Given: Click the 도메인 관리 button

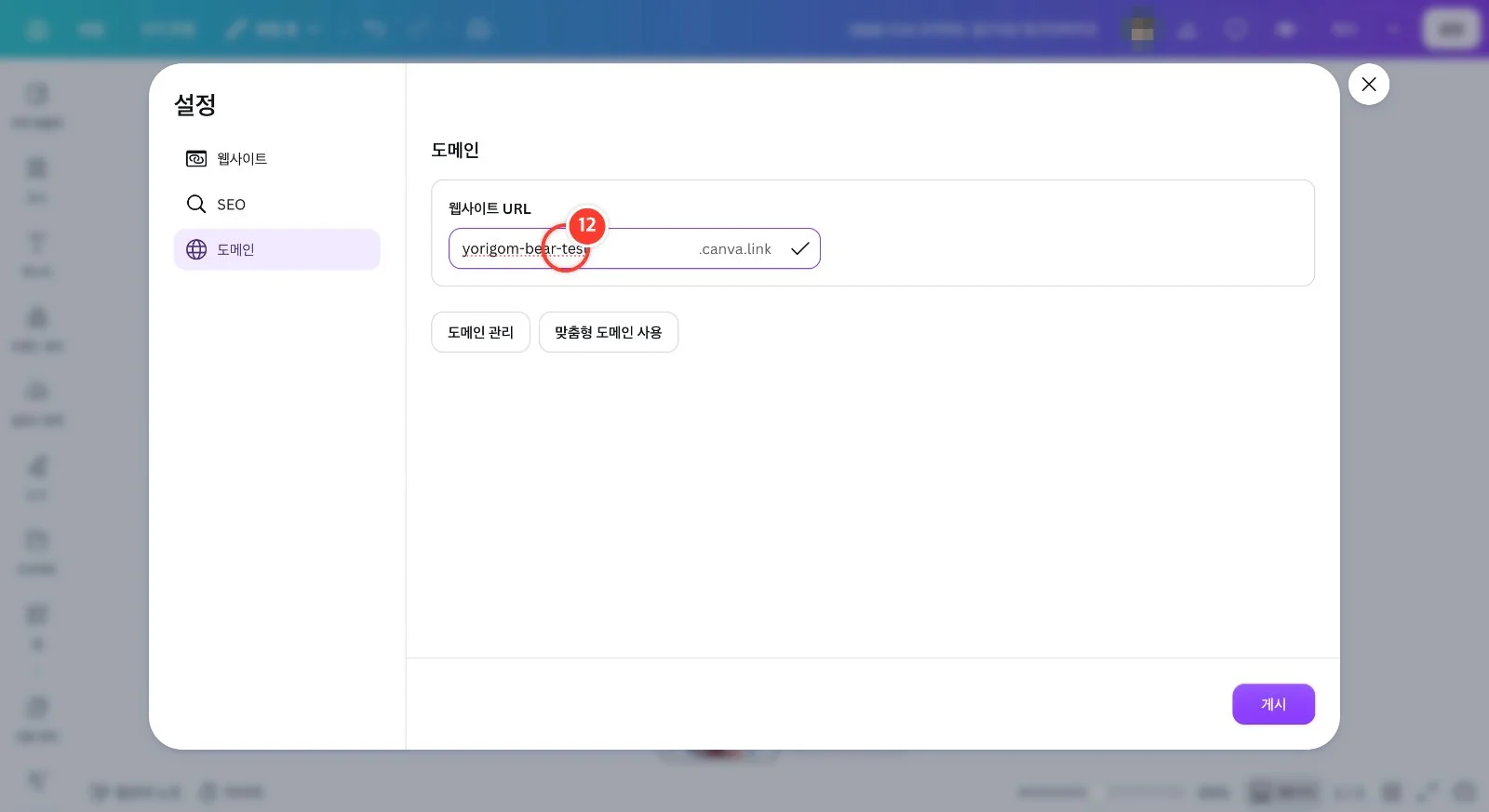Looking at the screenshot, I should pyautogui.click(x=480, y=332).
